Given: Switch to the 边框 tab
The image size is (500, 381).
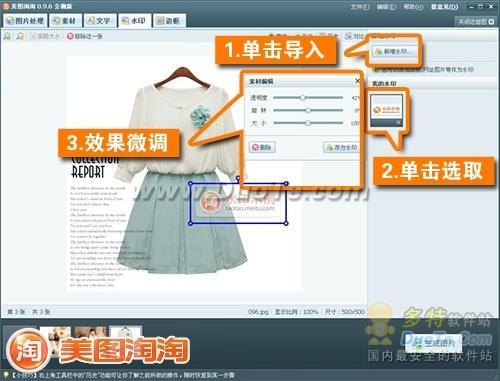Looking at the screenshot, I should [x=169, y=21].
